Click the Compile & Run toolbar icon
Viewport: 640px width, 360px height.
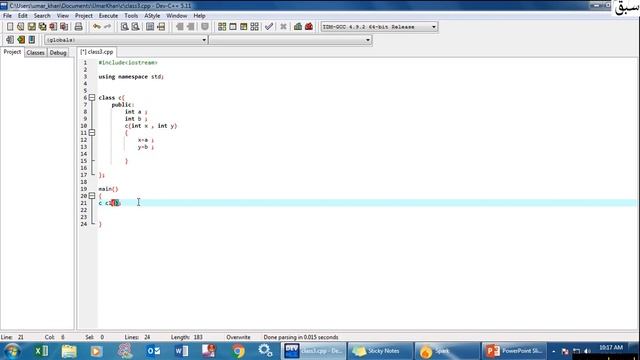point(244,27)
